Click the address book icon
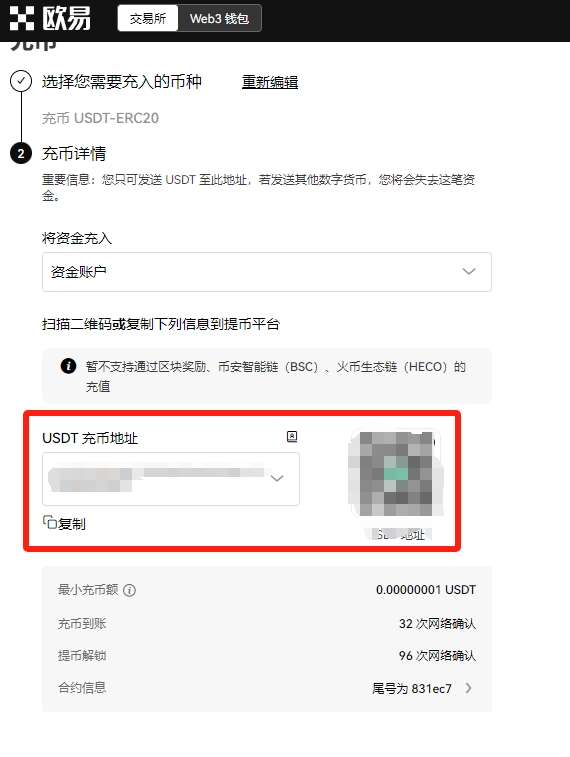The height and width of the screenshot is (757, 570). point(292,436)
